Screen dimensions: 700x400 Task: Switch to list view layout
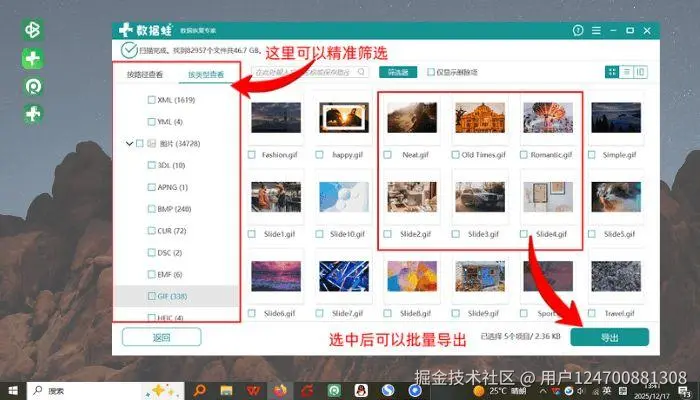[626, 72]
